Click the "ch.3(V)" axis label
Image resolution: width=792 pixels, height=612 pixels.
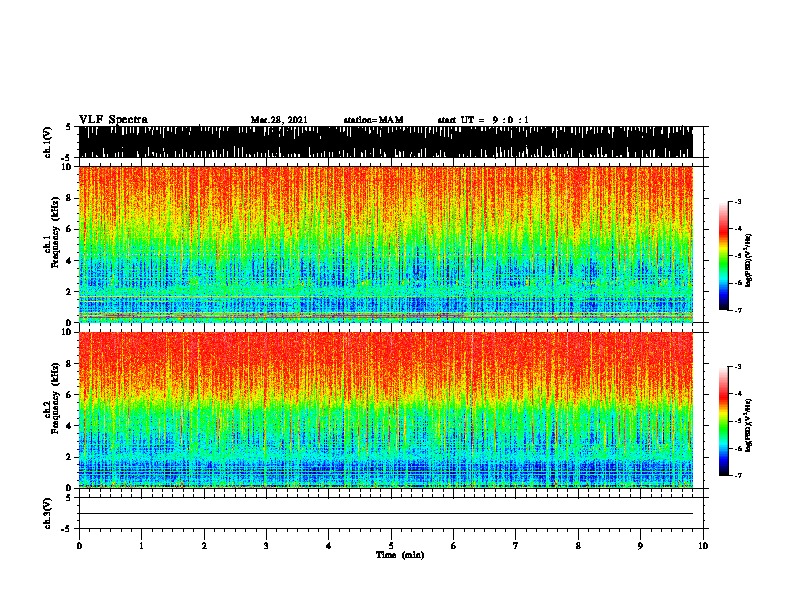(47, 513)
